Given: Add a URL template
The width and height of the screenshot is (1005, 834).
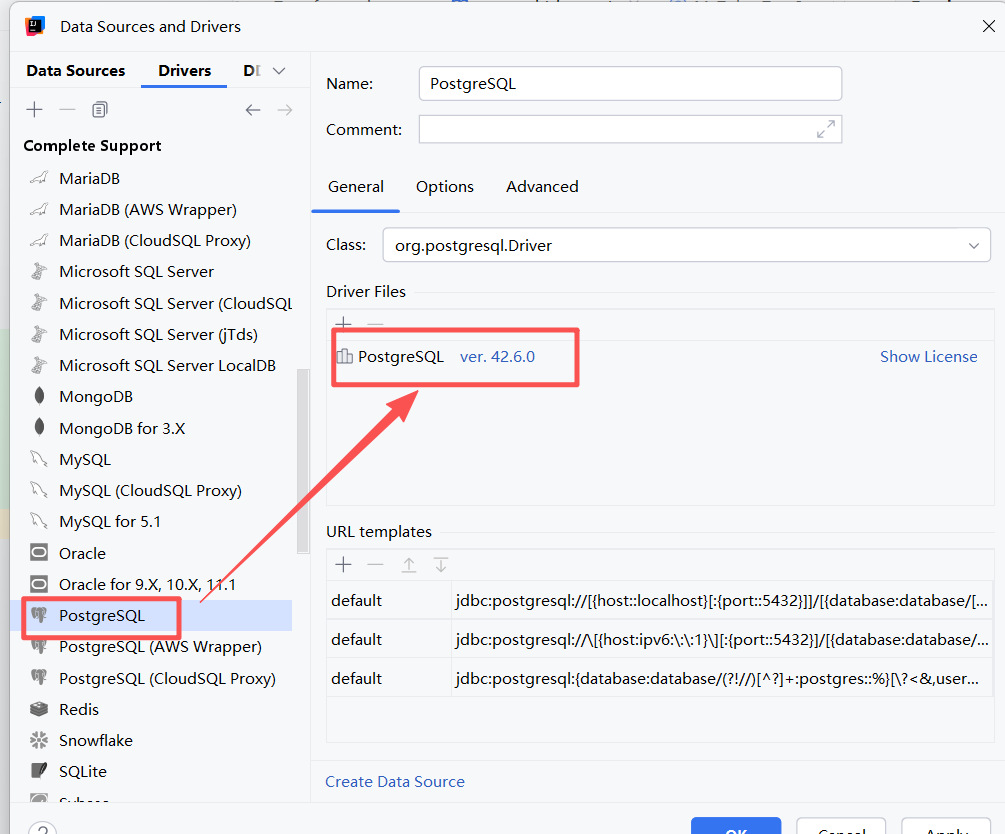Looking at the screenshot, I should pos(344,565).
